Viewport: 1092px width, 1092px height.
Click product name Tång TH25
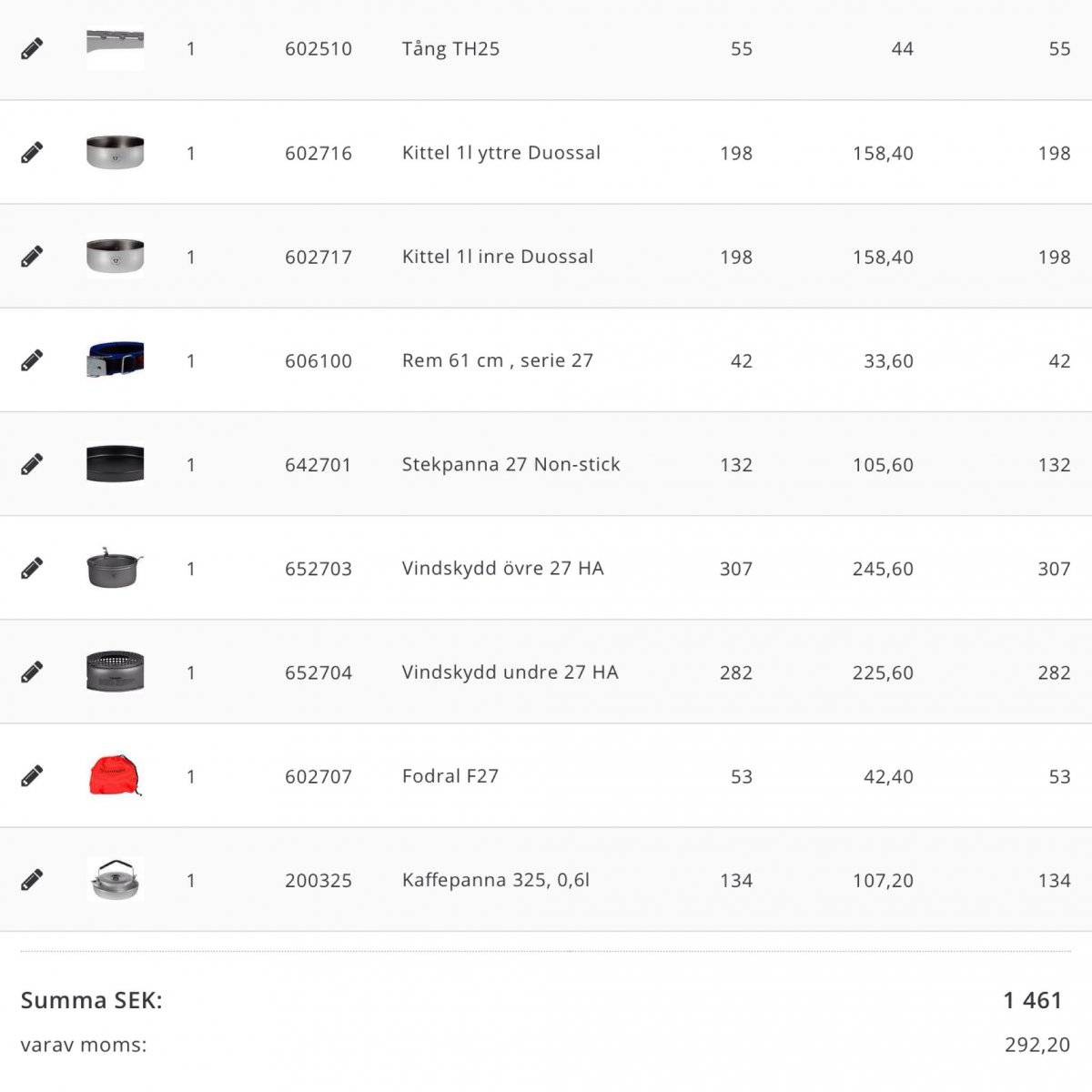(450, 49)
